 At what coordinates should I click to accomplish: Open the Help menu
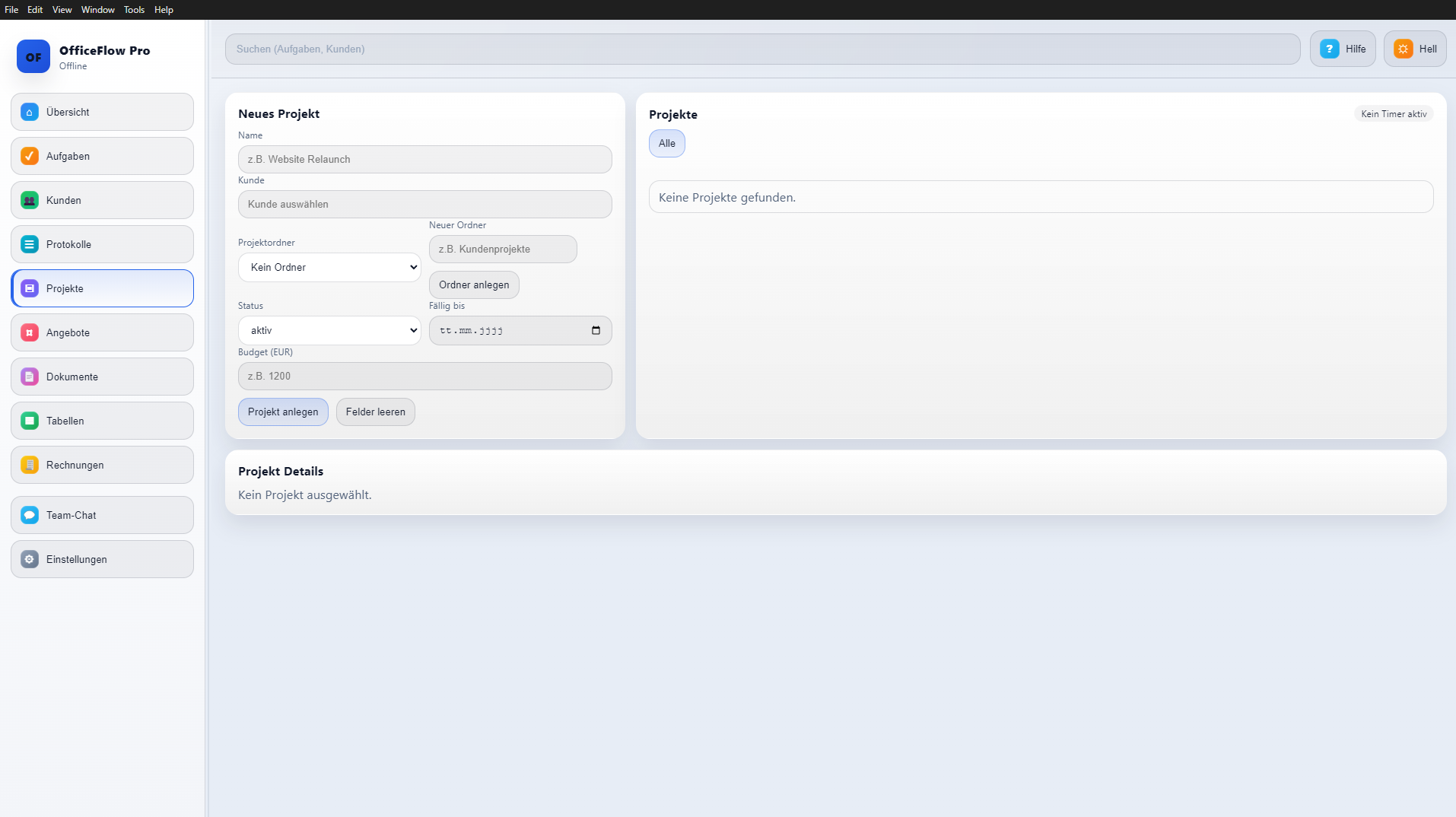pyautogui.click(x=164, y=10)
